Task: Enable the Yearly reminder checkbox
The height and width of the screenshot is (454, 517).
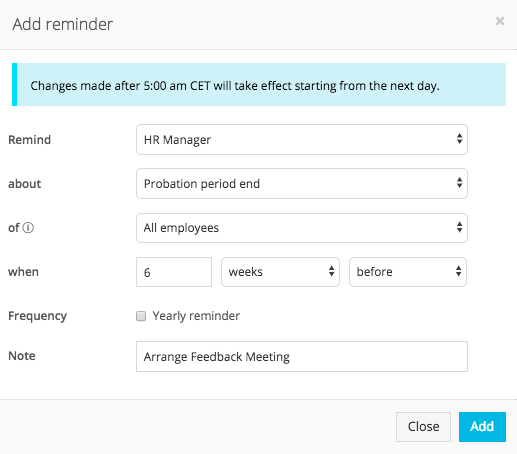Action: point(141,316)
